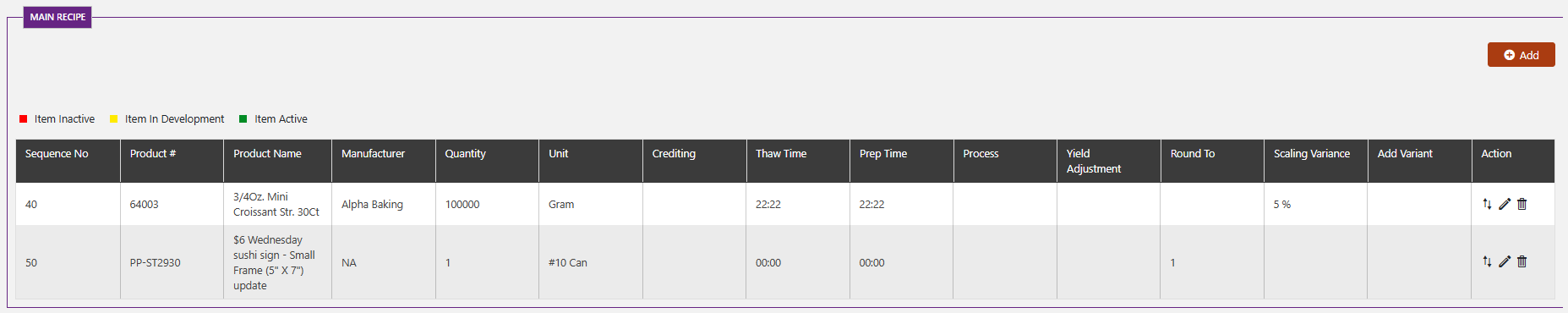Edit the PP-ST2930 row with the pencil icon
Viewport: 1568px width, 313px height.
click(x=1505, y=261)
